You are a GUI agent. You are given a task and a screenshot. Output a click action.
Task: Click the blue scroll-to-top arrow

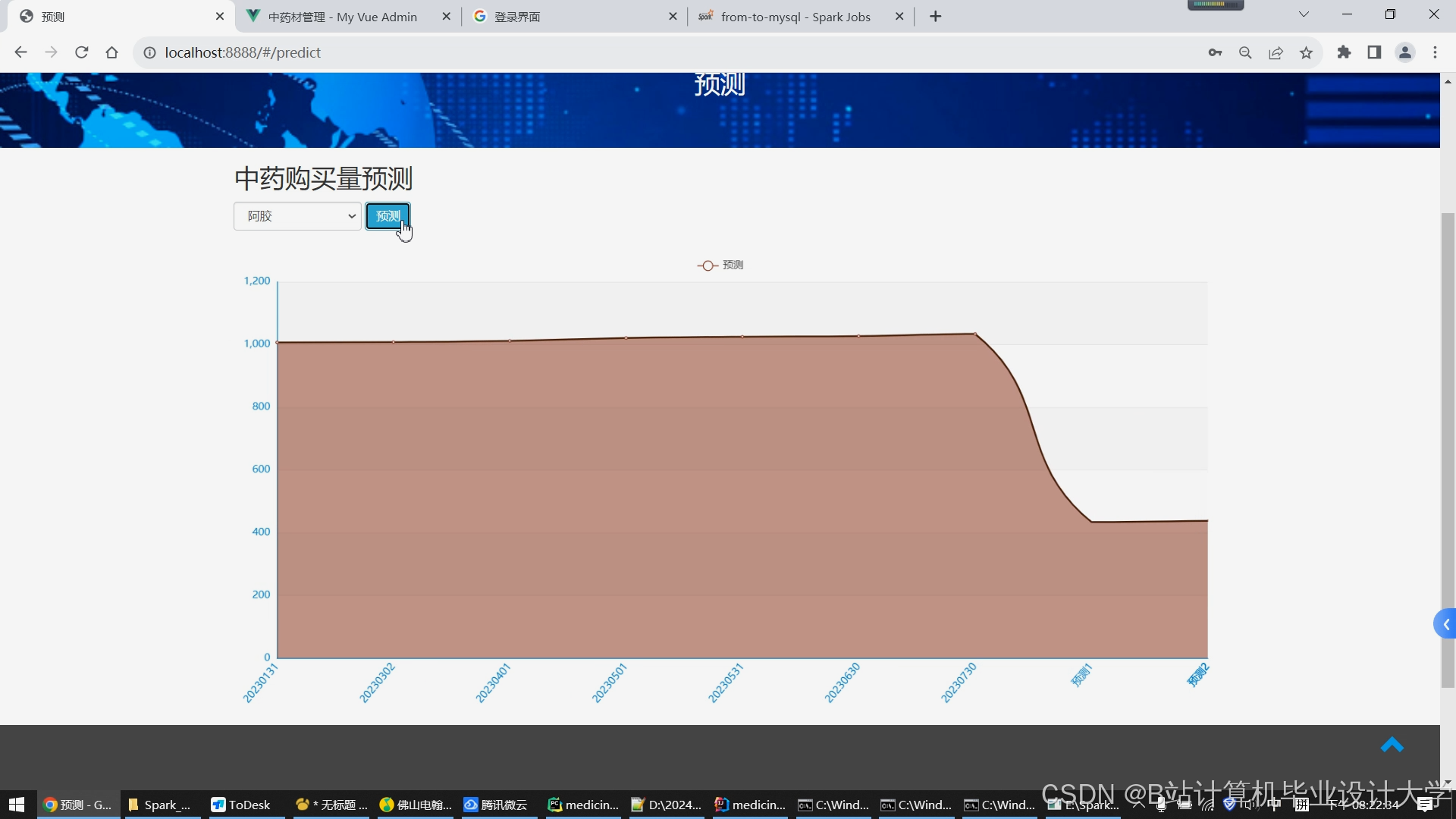click(1392, 745)
